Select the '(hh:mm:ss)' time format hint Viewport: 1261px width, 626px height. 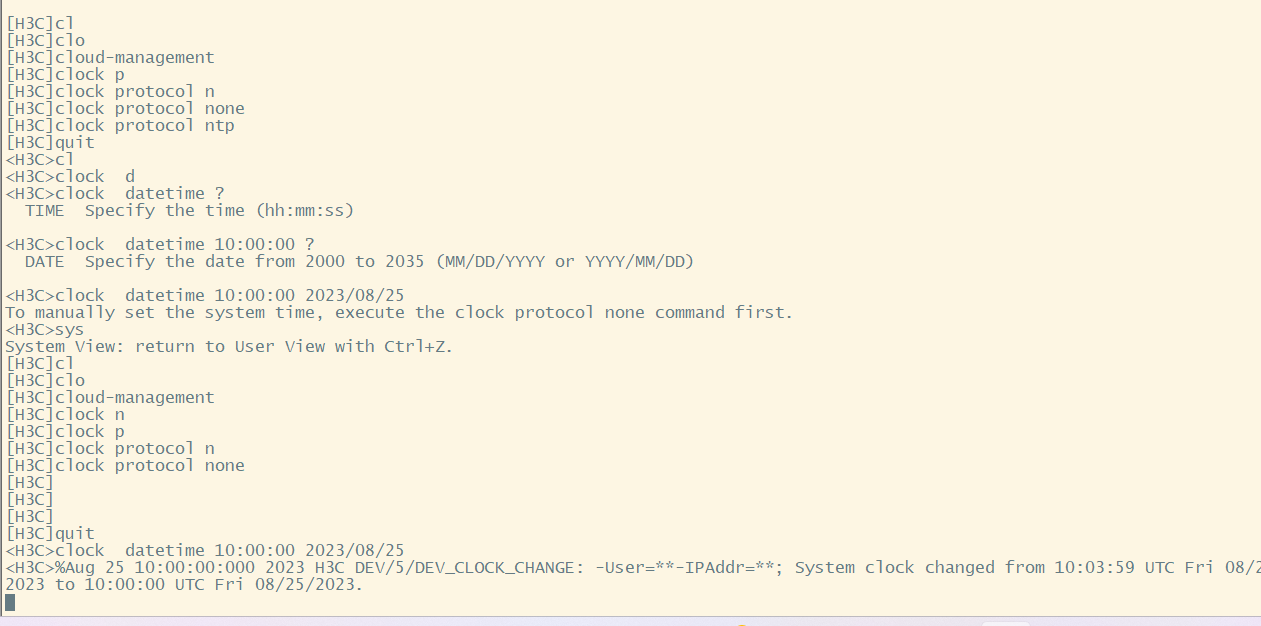[x=304, y=211]
